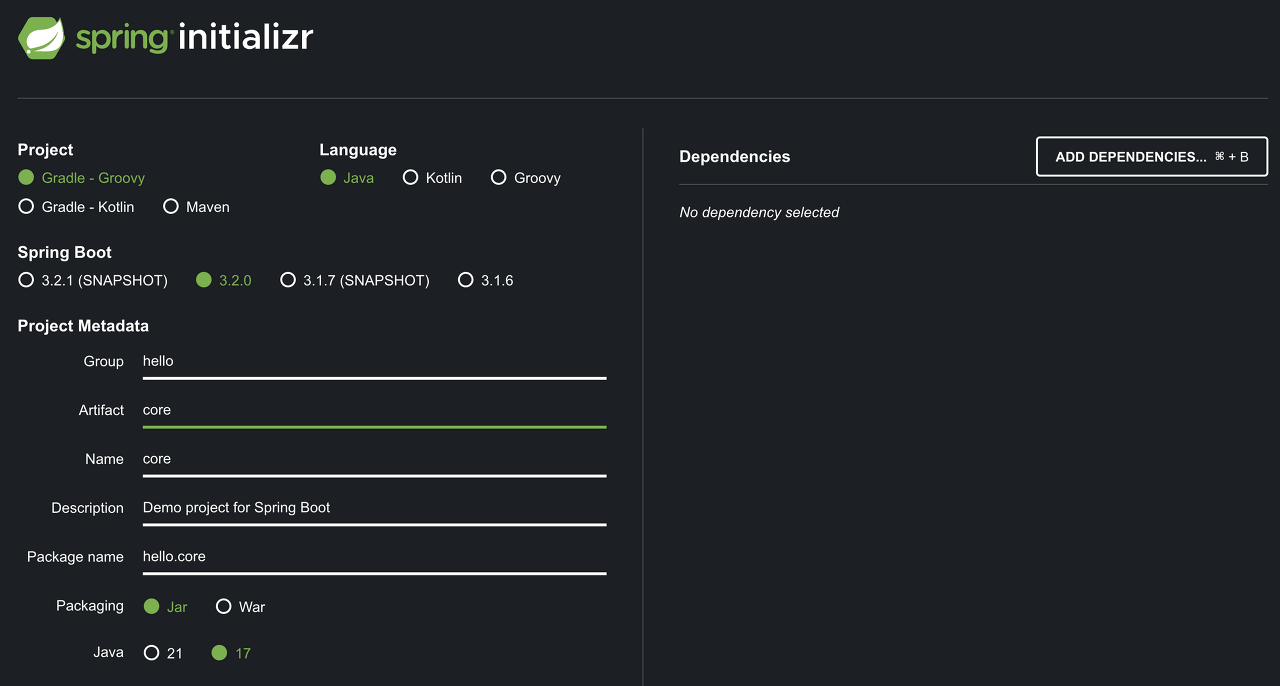Select Gradle - Kotlin project type
The width and height of the screenshot is (1280, 686).
coord(76,207)
